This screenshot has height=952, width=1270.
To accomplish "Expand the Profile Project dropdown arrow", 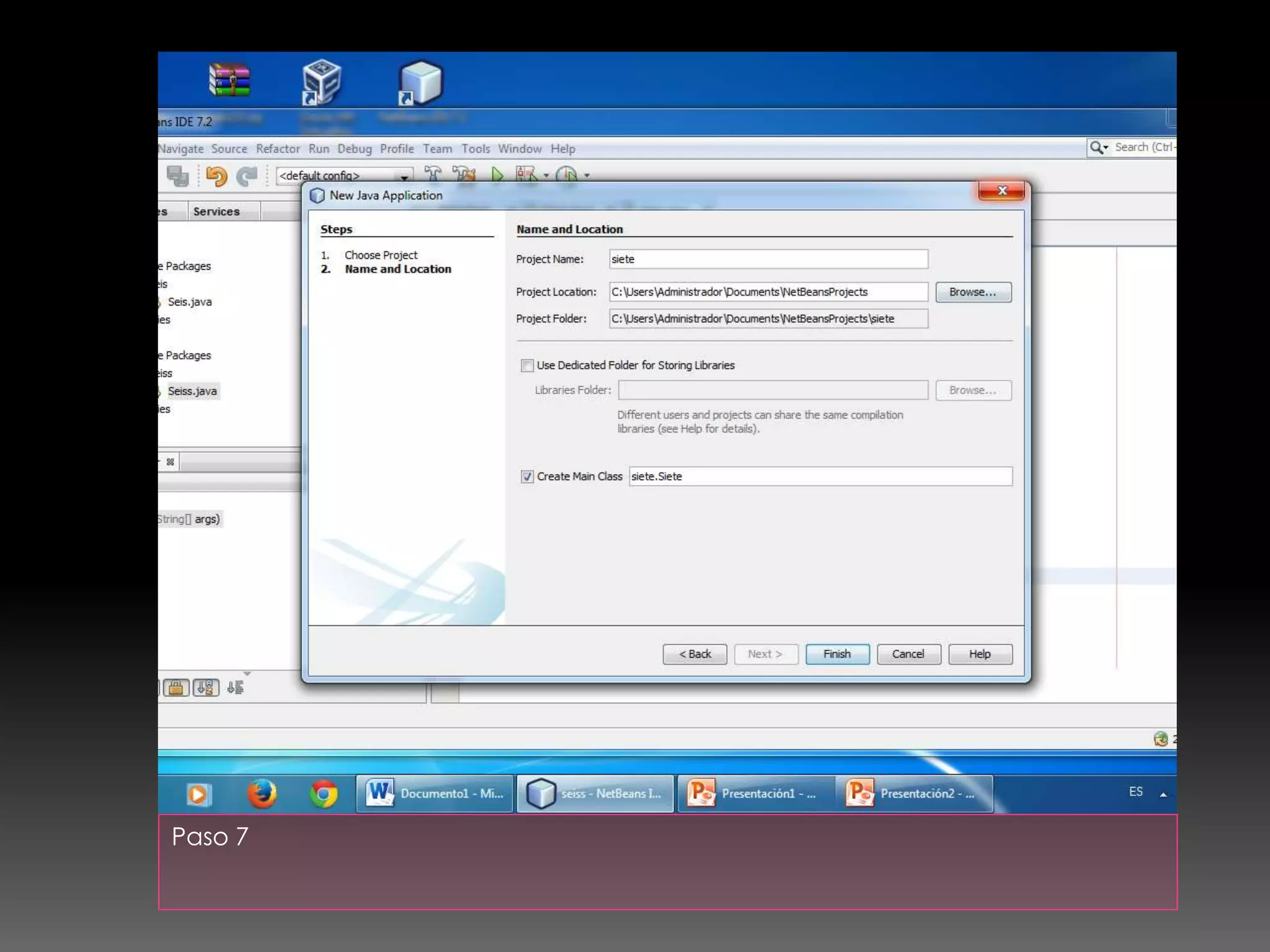I will pos(587,175).
